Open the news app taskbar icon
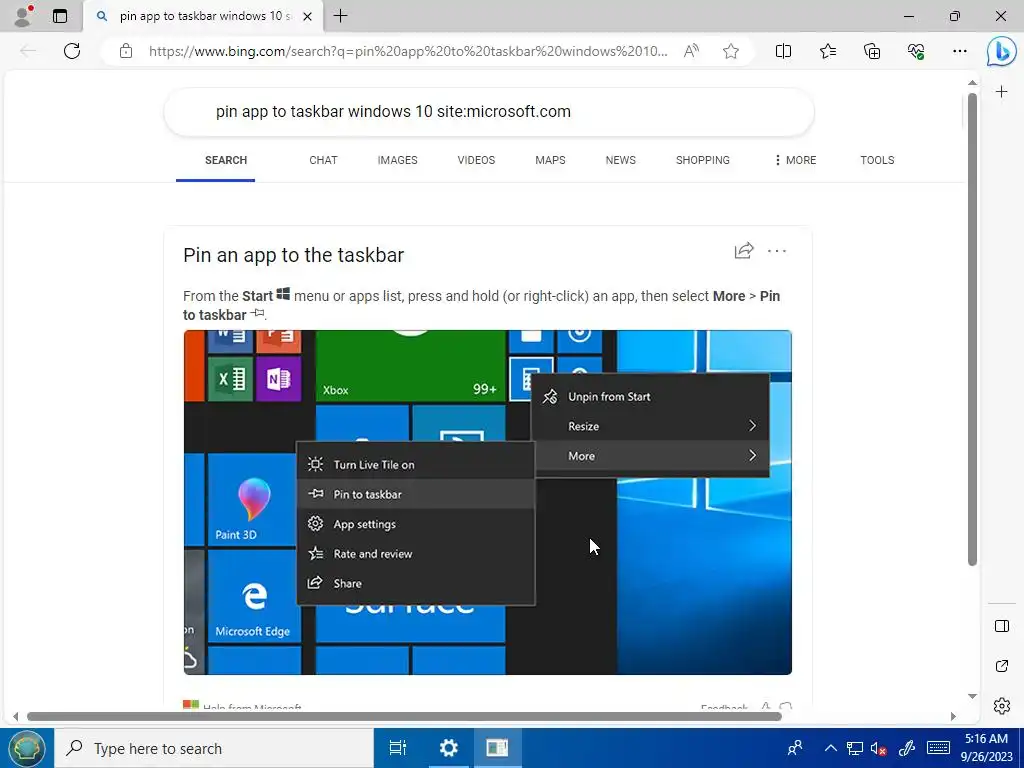The image size is (1024, 768). pyautogui.click(x=496, y=748)
